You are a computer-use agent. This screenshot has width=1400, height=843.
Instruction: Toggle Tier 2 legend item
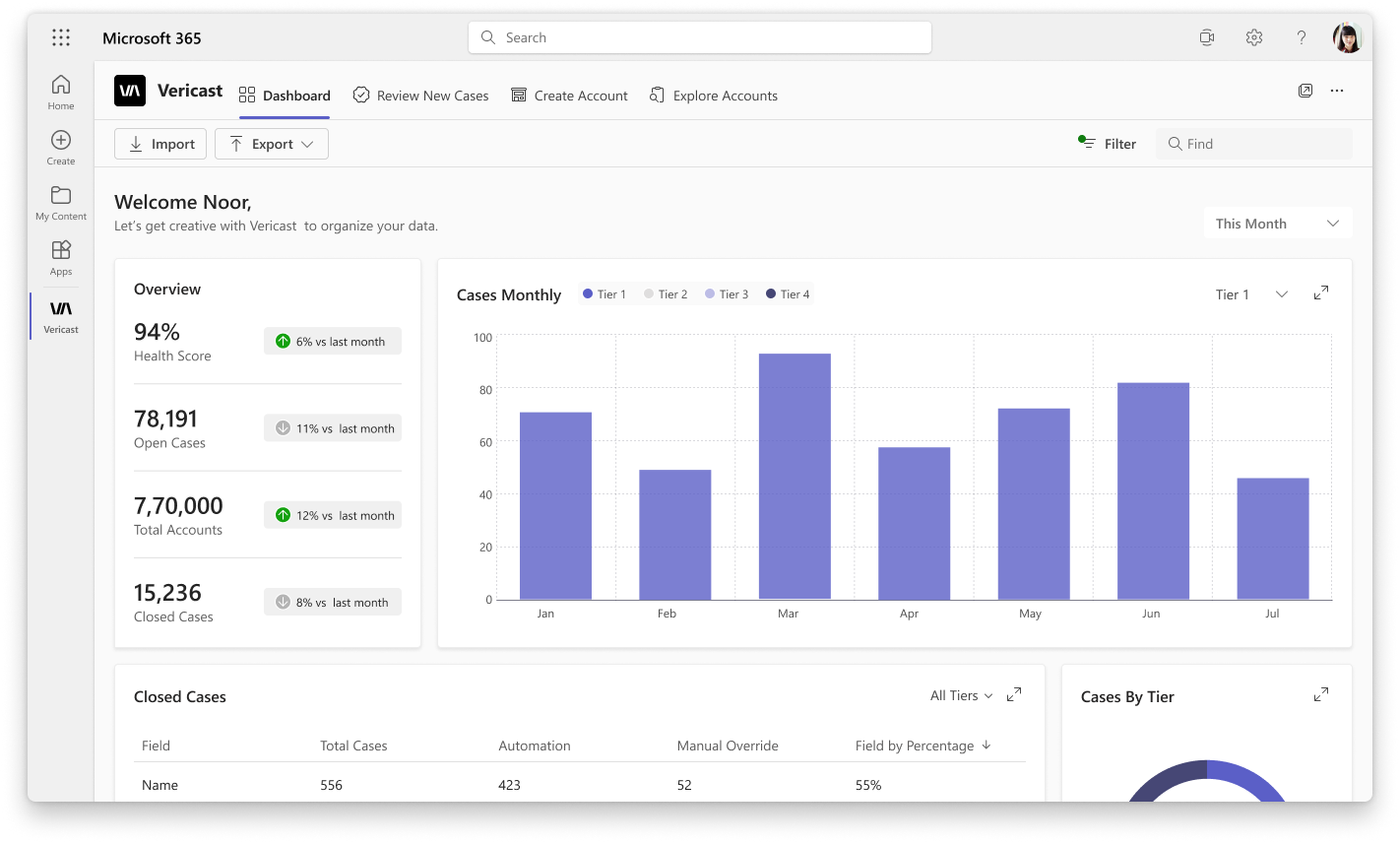(x=666, y=294)
